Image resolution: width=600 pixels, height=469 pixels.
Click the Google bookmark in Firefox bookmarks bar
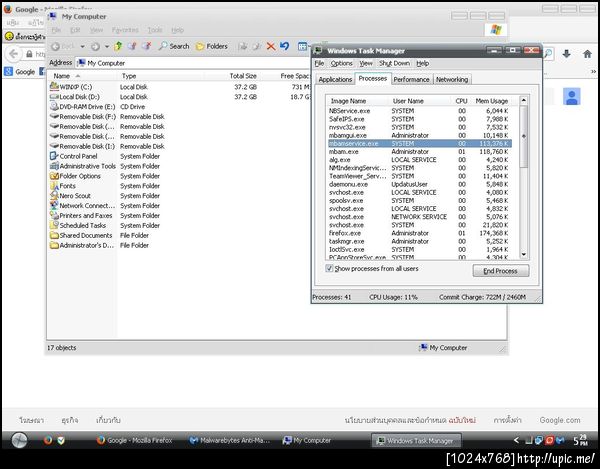coord(20,72)
